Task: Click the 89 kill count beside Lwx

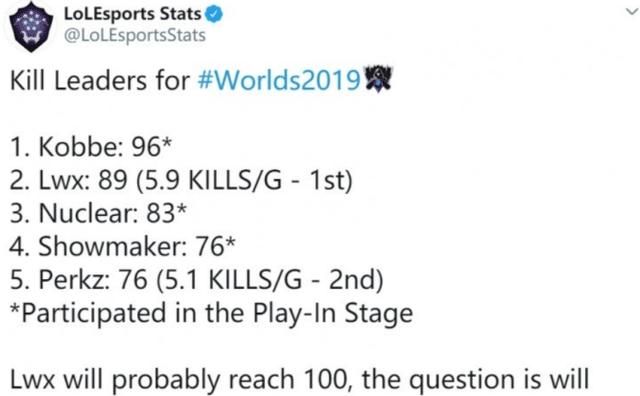Action: click(112, 180)
